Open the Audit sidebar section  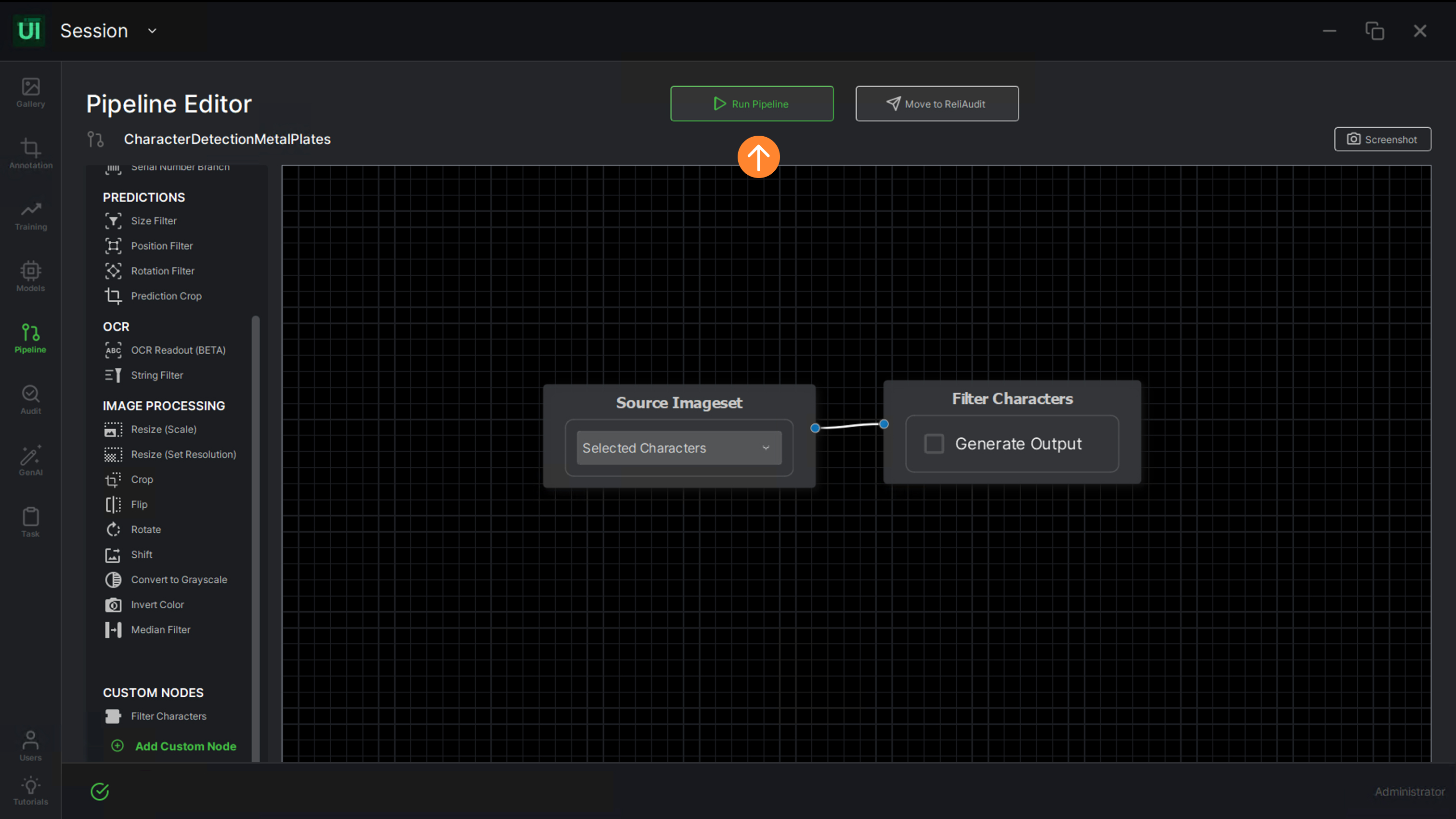point(30,400)
